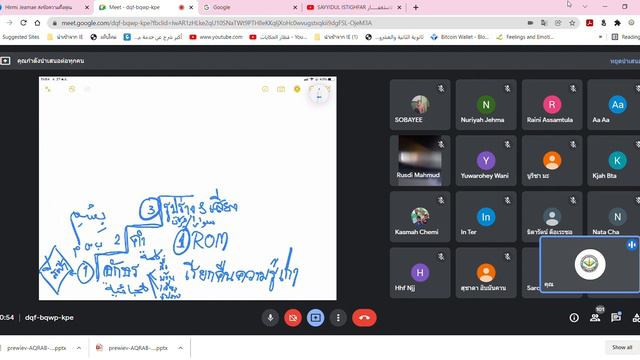The height and width of the screenshot is (360, 640).
Task: Click the presenting indicator icon in banner
Action: (x=5, y=61)
